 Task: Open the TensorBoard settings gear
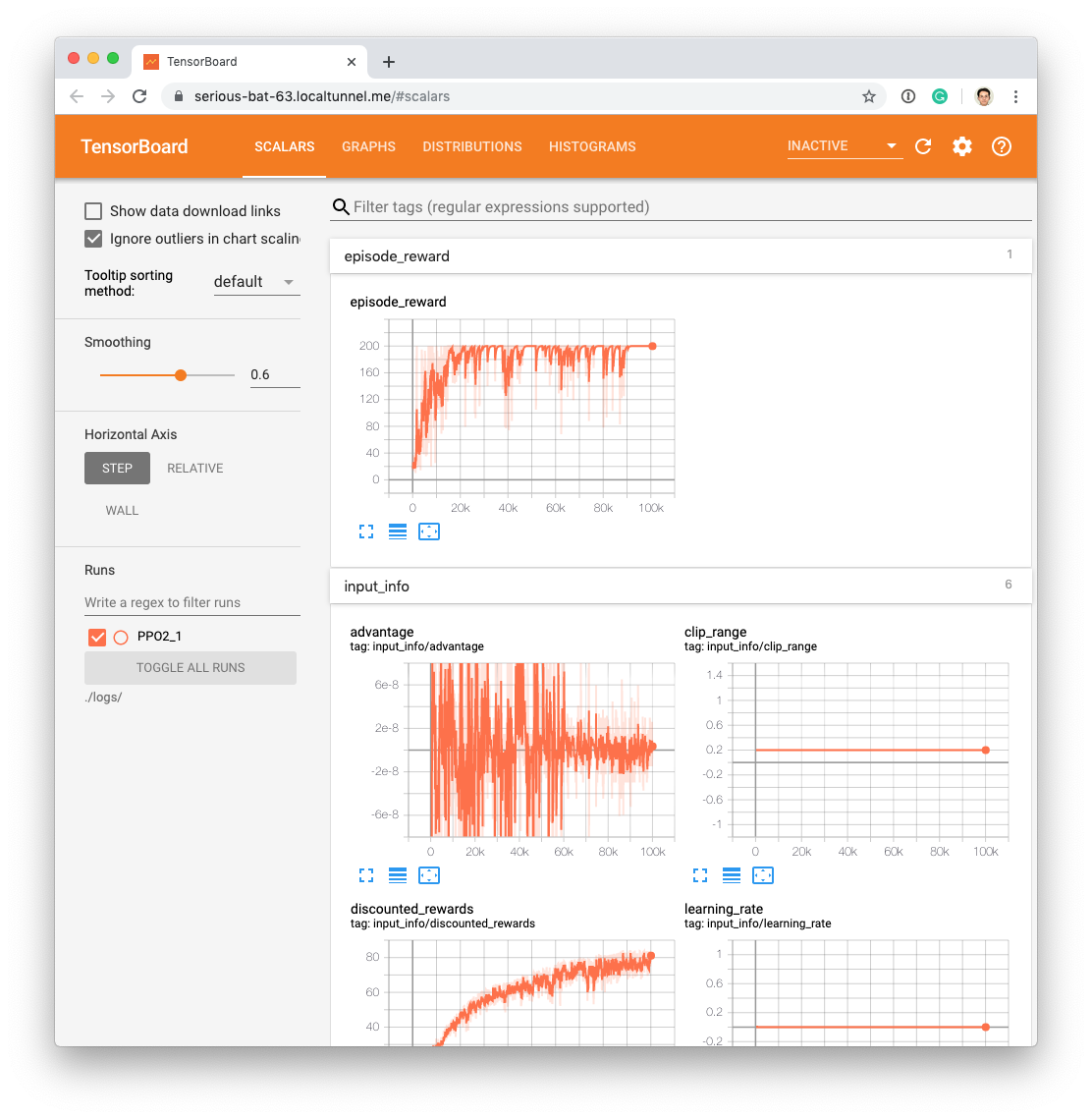[x=961, y=146]
